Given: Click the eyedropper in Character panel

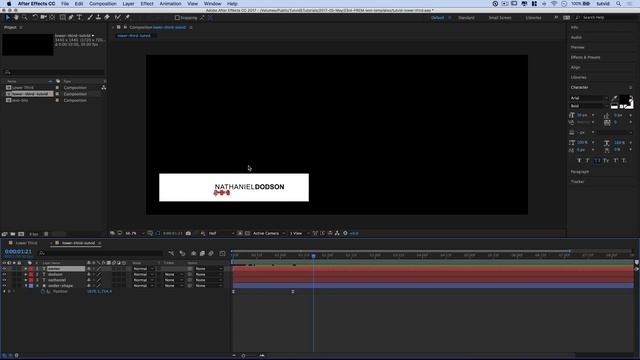Looking at the screenshot, I should pyautogui.click(x=614, y=98).
